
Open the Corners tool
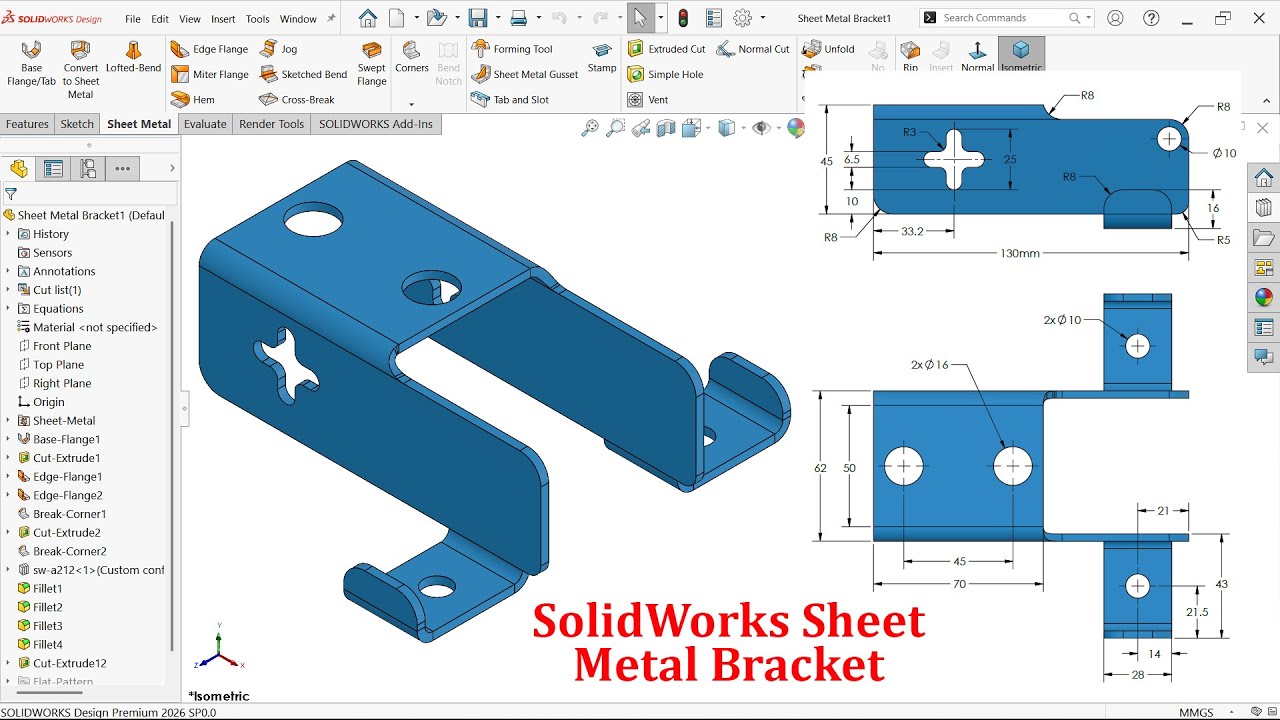point(411,57)
